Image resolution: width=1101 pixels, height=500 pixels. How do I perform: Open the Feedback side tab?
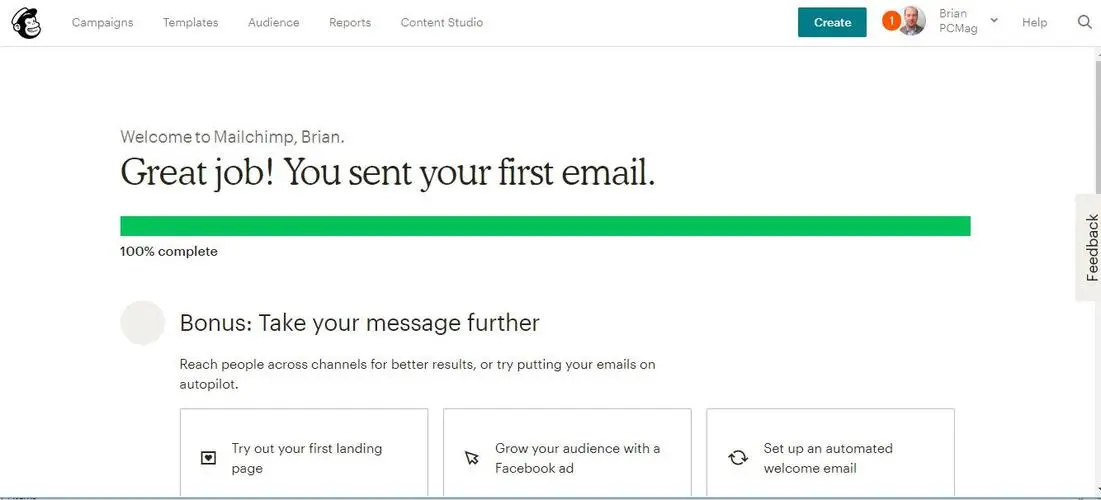tap(1089, 248)
